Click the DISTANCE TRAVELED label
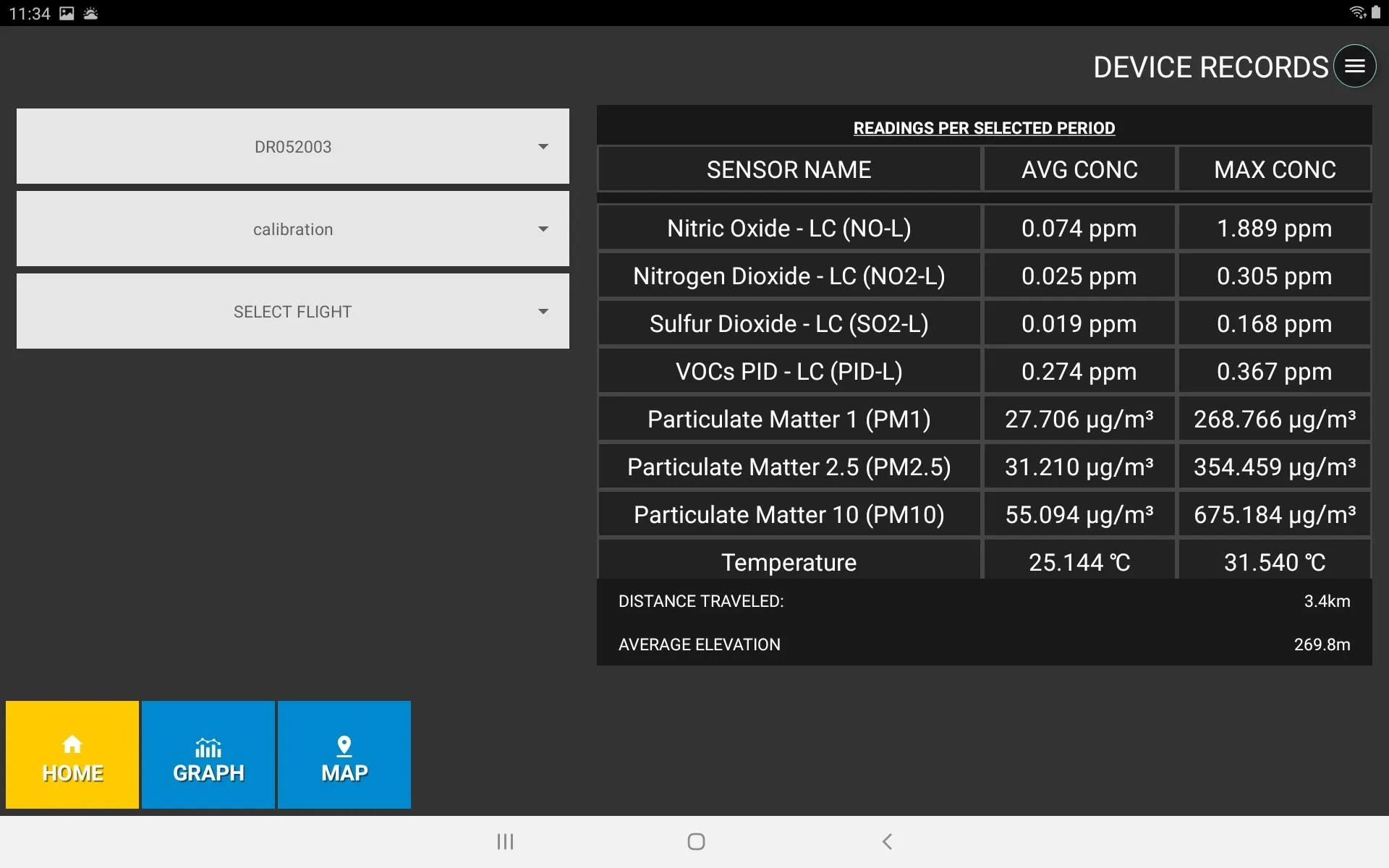 tap(701, 601)
